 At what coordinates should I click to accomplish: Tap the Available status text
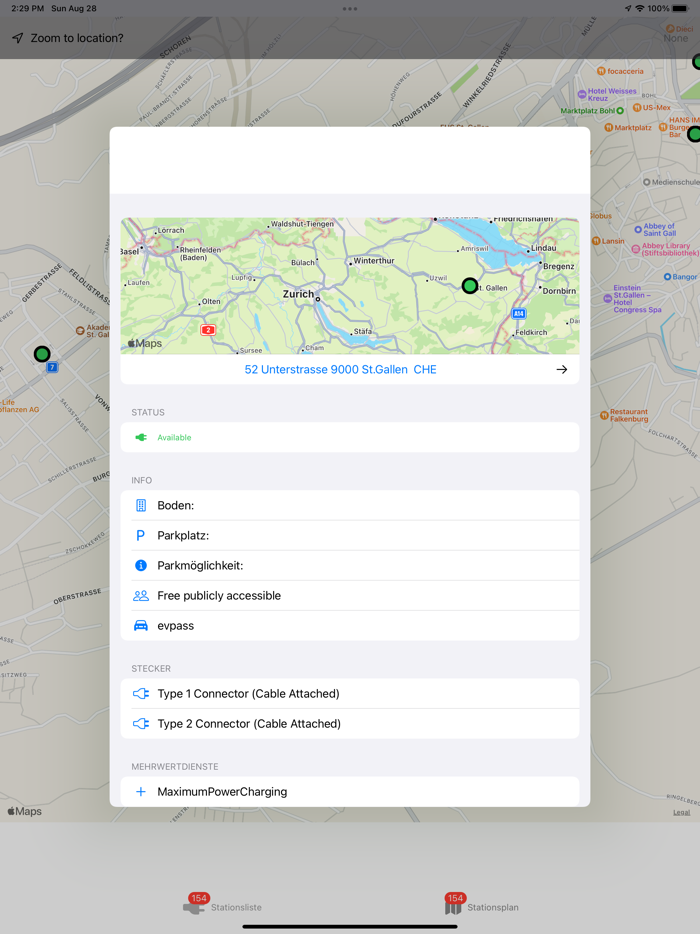(174, 437)
